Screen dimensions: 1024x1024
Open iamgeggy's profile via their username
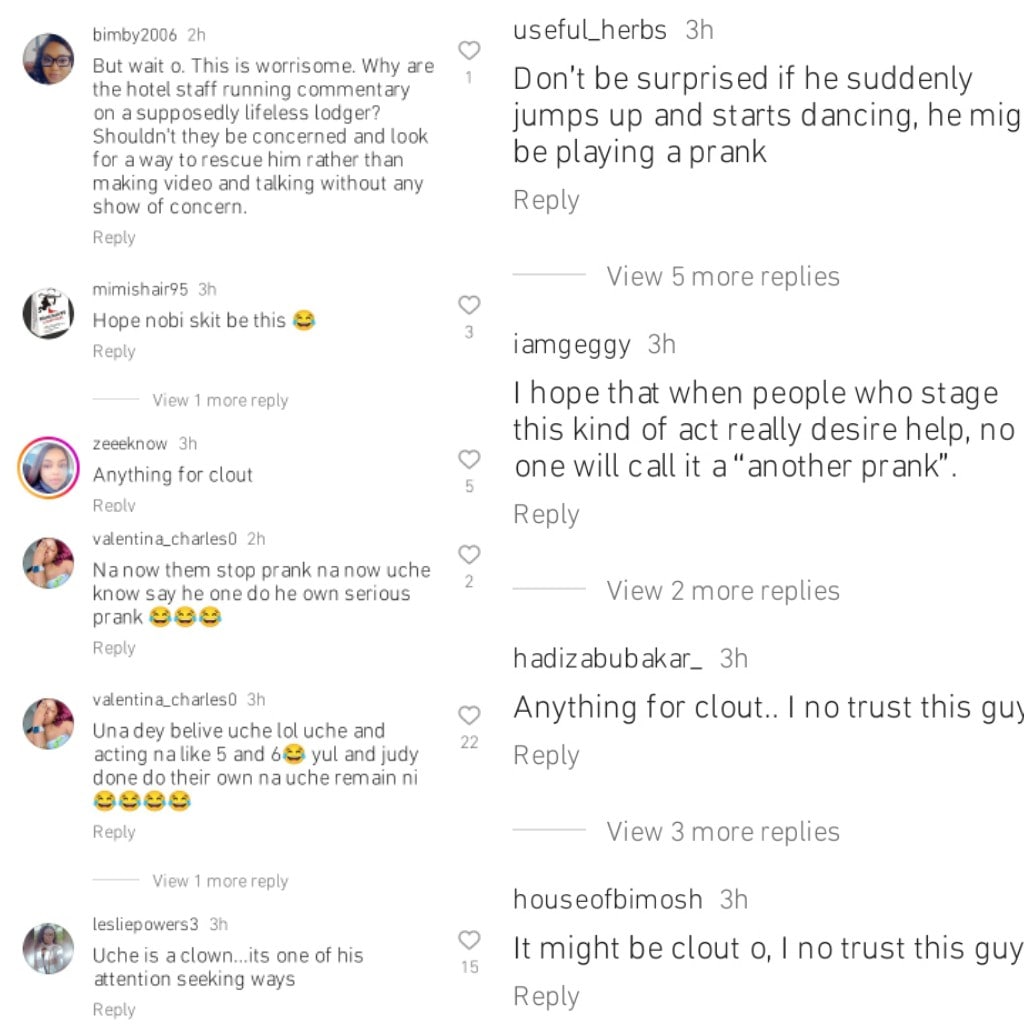571,344
